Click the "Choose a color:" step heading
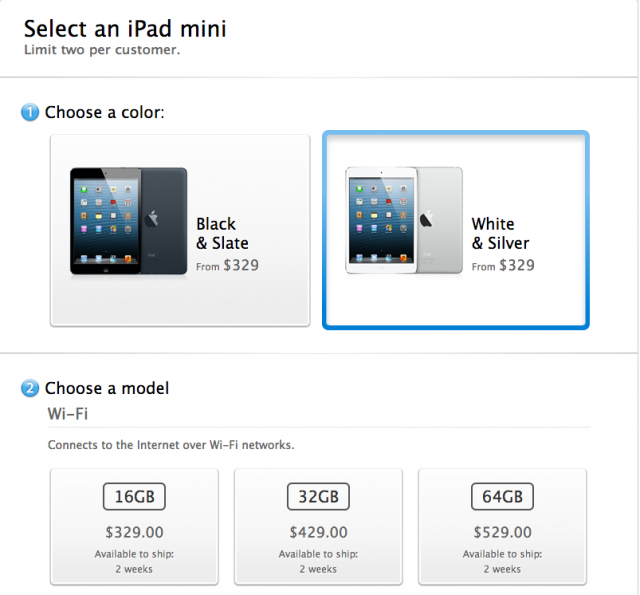This screenshot has width=640, height=595. pyautogui.click(x=104, y=112)
